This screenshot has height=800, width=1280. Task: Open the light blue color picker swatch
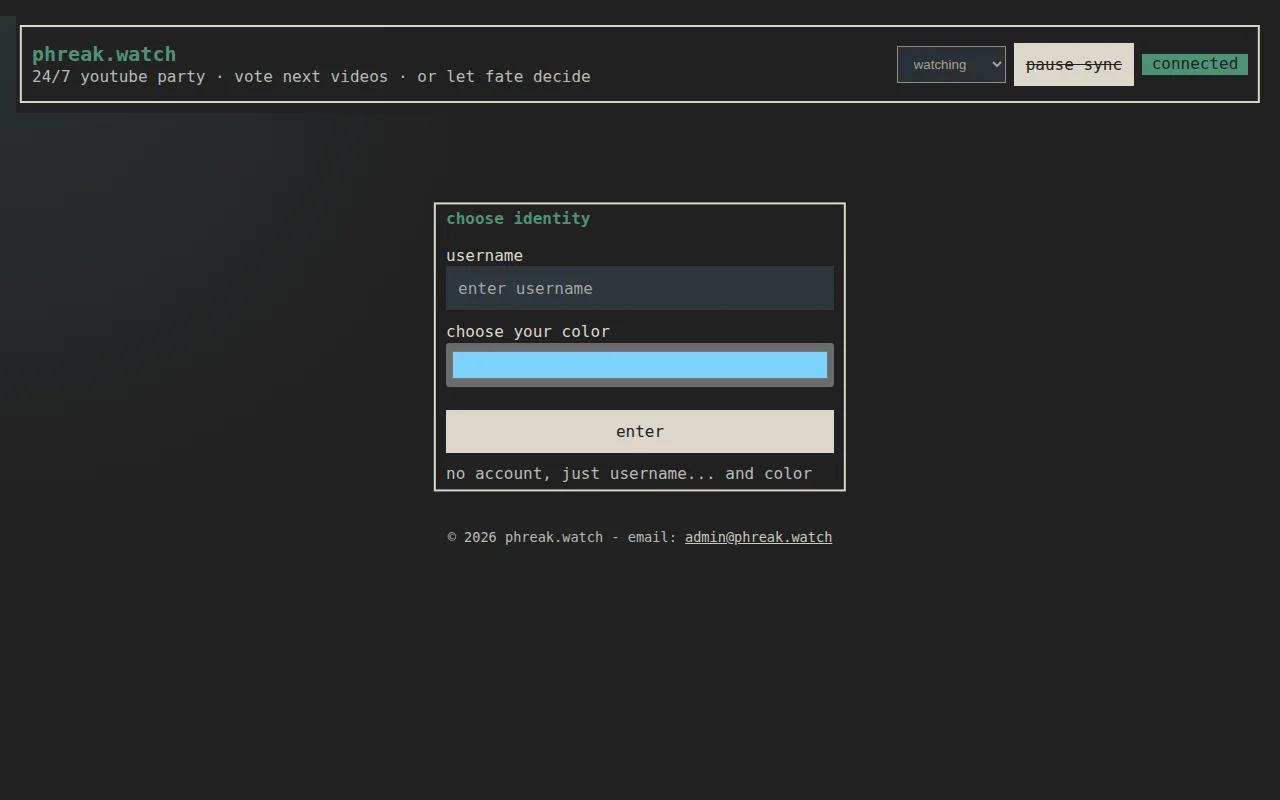coord(640,365)
